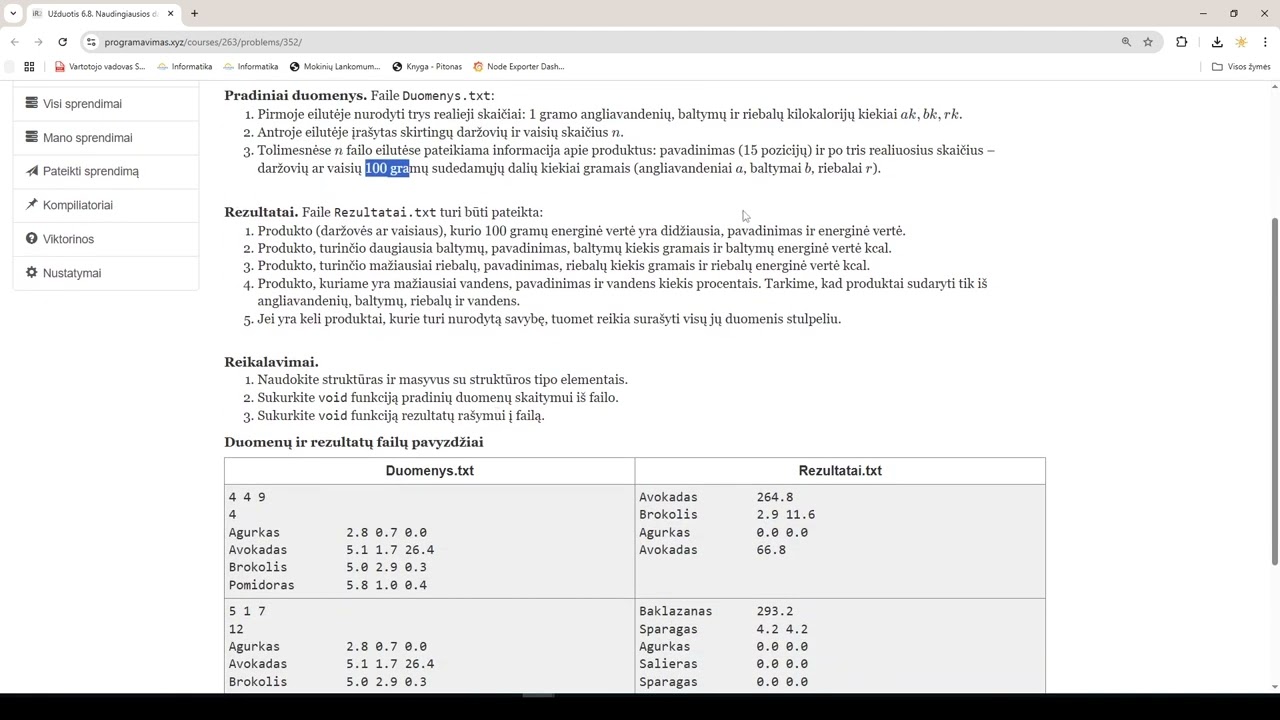Click the "Pradiniai duomenys." heading
Image resolution: width=1280 pixels, height=720 pixels.
(x=295, y=96)
